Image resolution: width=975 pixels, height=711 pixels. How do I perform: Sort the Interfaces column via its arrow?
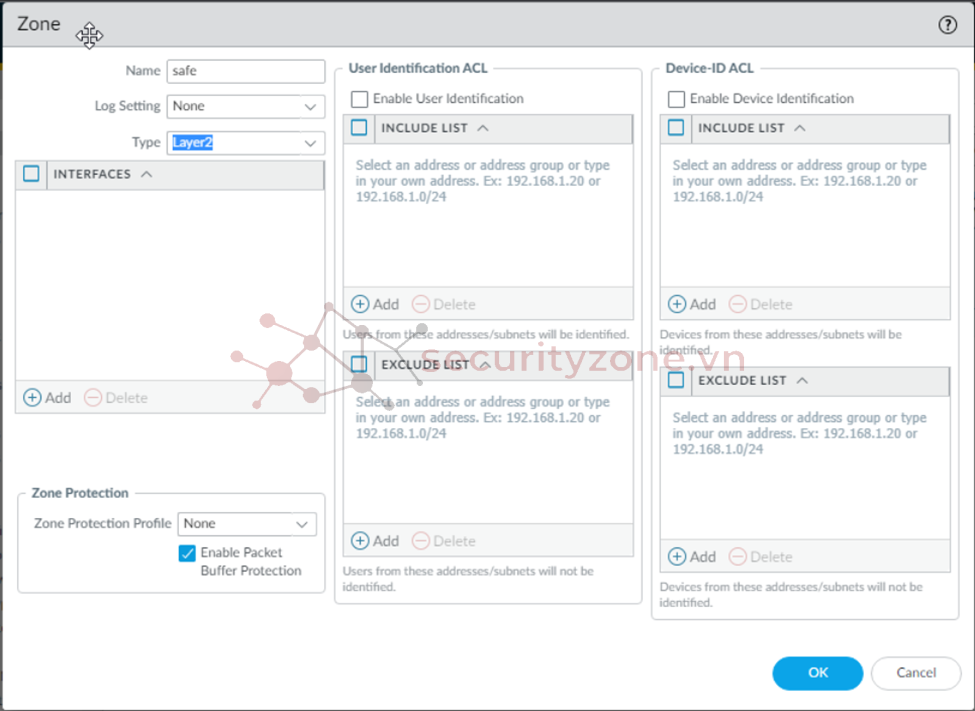tap(146, 174)
